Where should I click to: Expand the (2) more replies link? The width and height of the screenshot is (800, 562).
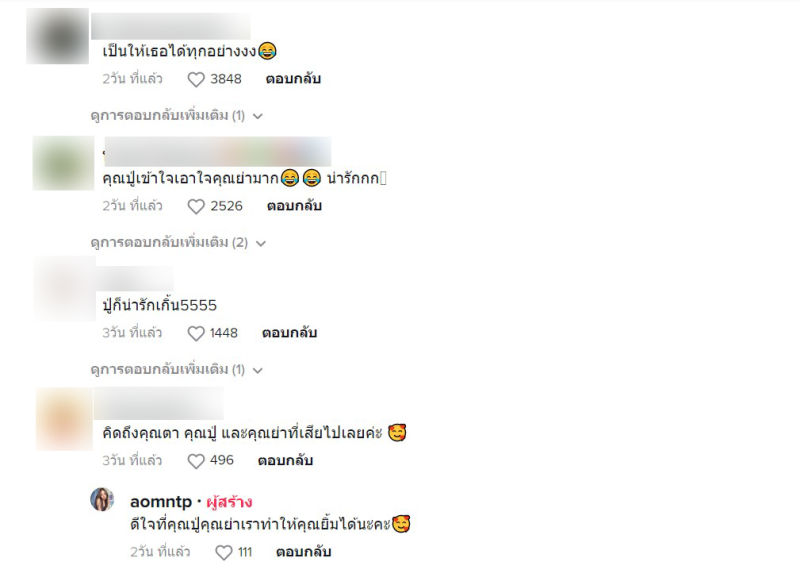pyautogui.click(x=178, y=242)
